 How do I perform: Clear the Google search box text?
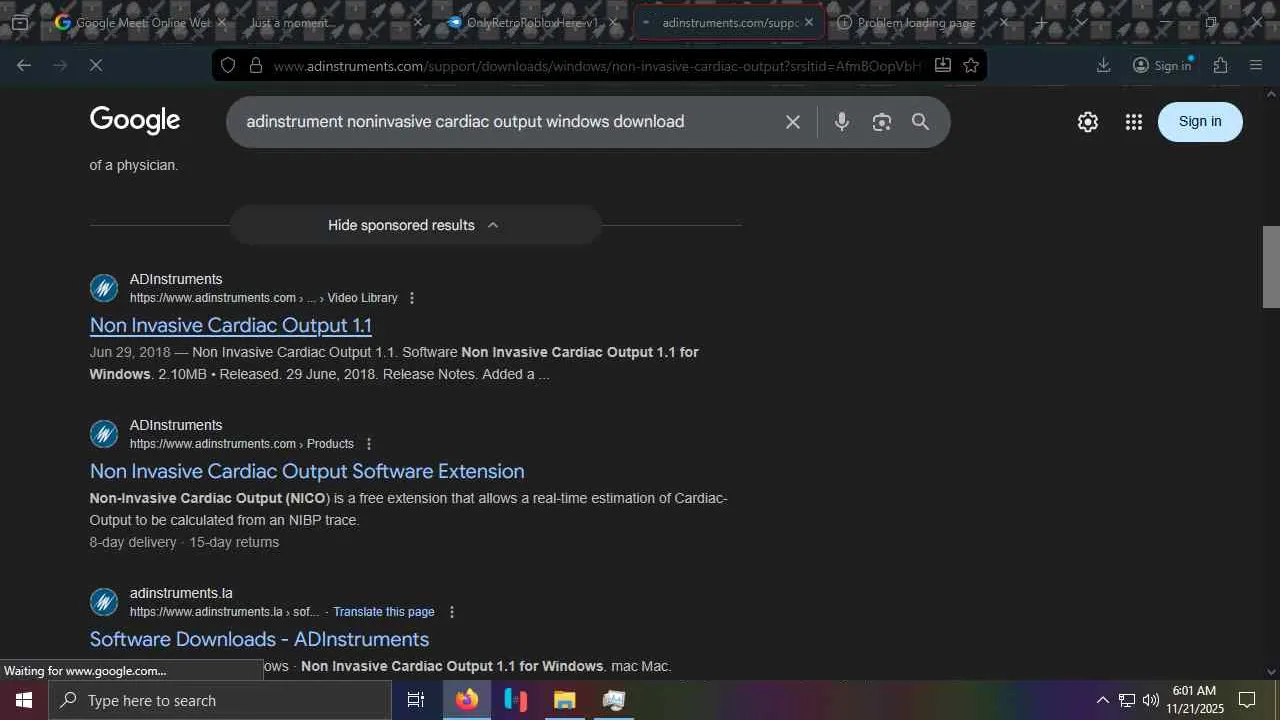point(793,122)
